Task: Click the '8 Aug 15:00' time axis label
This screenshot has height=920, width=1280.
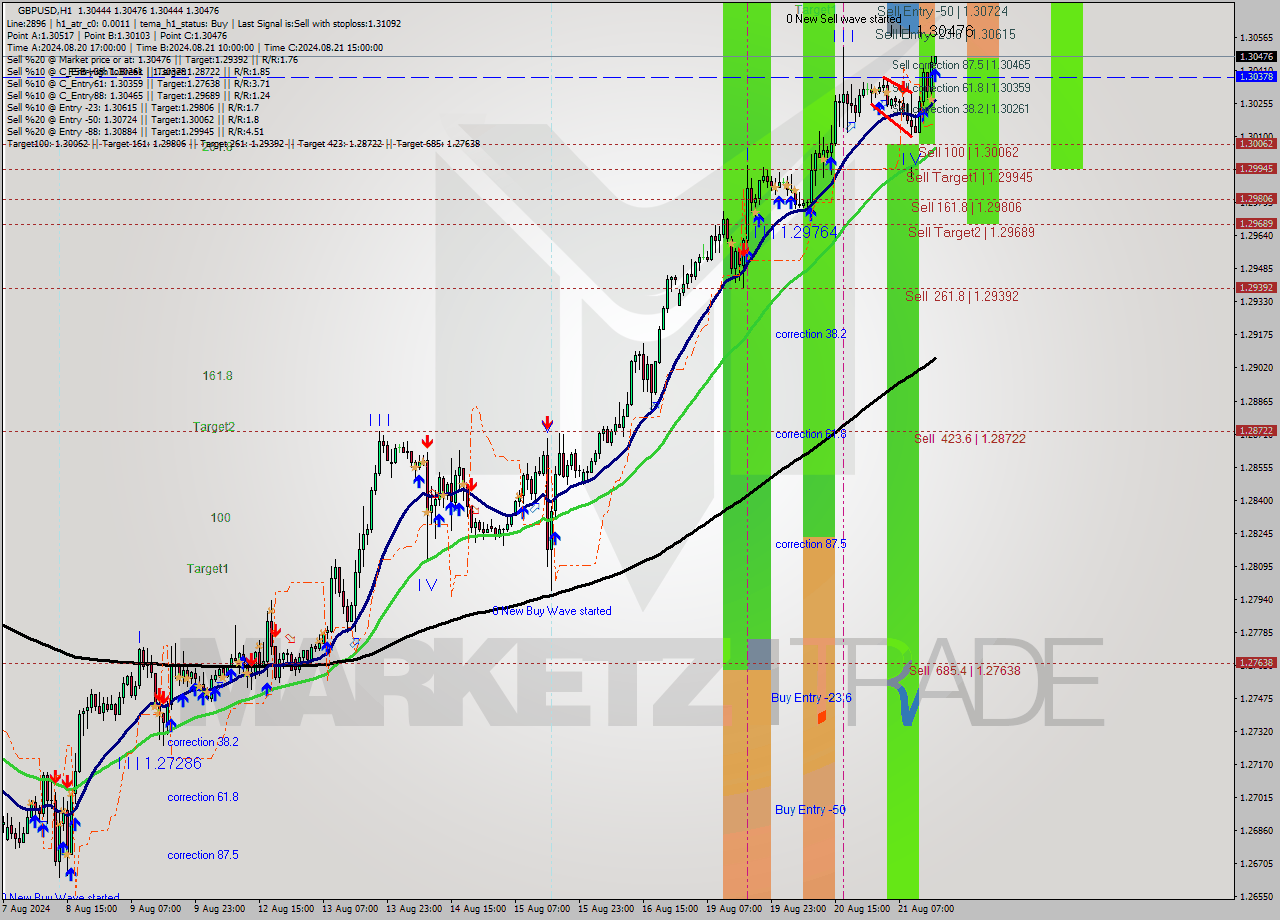Action: tap(91, 909)
